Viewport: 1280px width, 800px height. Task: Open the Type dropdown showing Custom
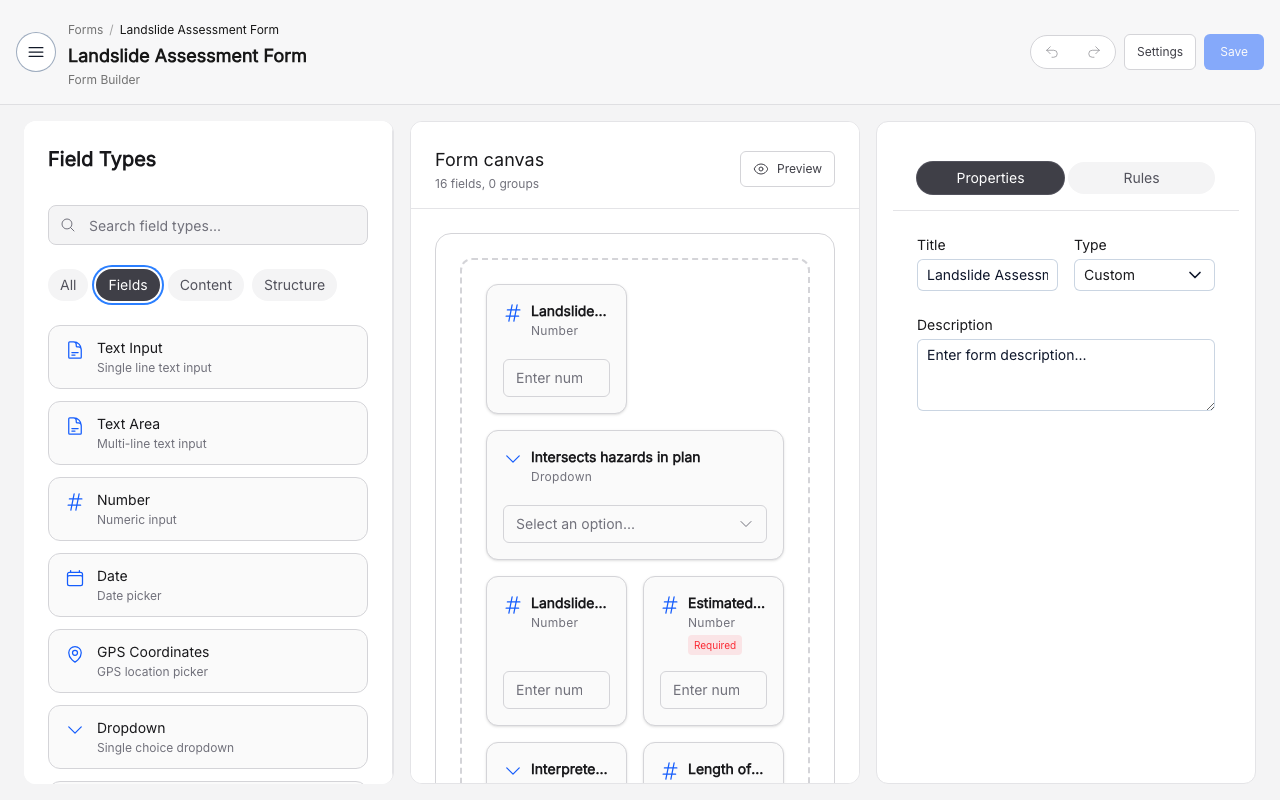pyautogui.click(x=1144, y=275)
